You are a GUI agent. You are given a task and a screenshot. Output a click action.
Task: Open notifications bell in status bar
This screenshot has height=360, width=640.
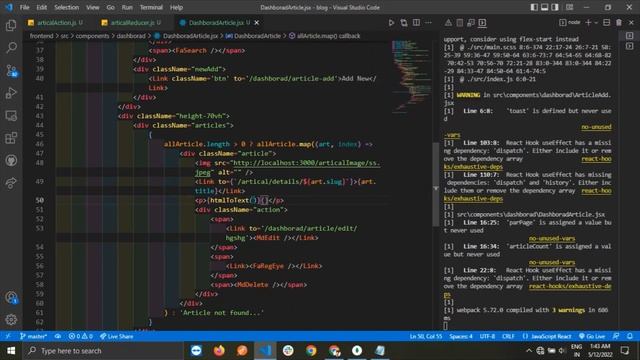pos(630,336)
